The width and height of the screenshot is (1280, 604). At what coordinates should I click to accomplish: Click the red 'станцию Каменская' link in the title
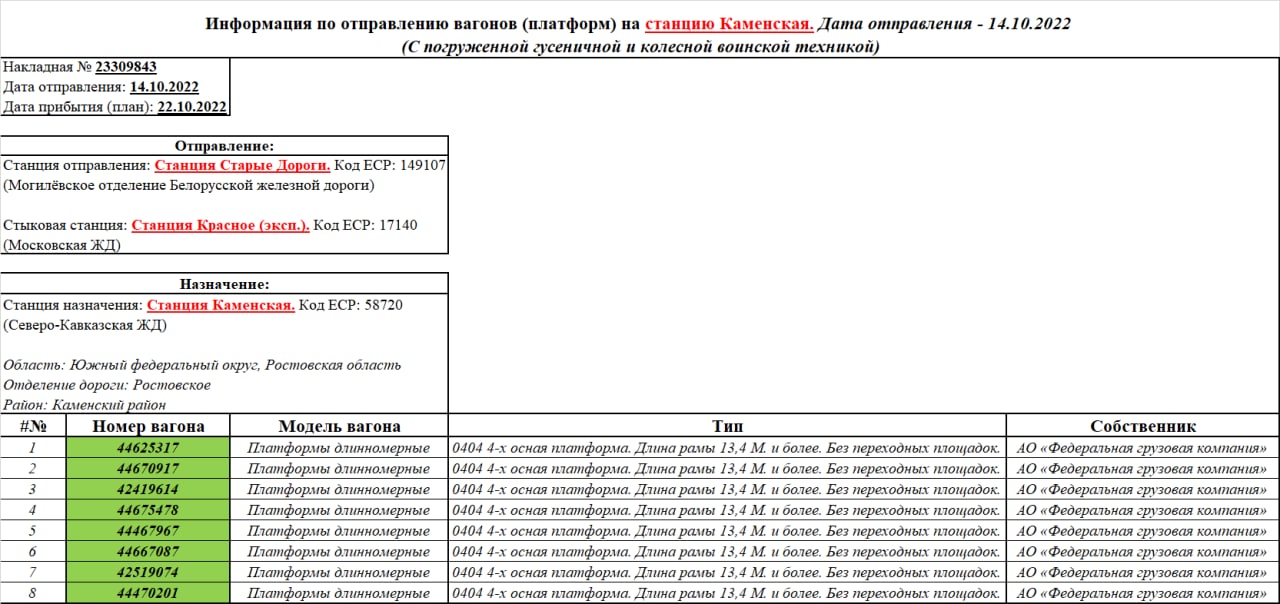pyautogui.click(x=729, y=23)
